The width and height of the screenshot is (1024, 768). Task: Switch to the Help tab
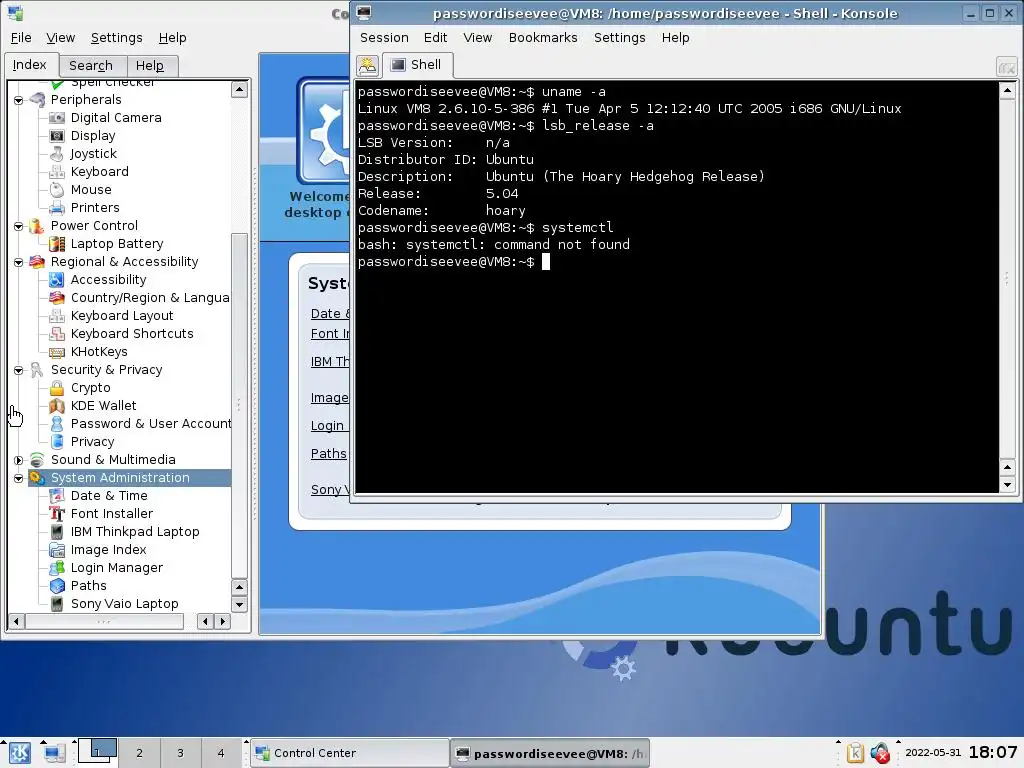150,65
